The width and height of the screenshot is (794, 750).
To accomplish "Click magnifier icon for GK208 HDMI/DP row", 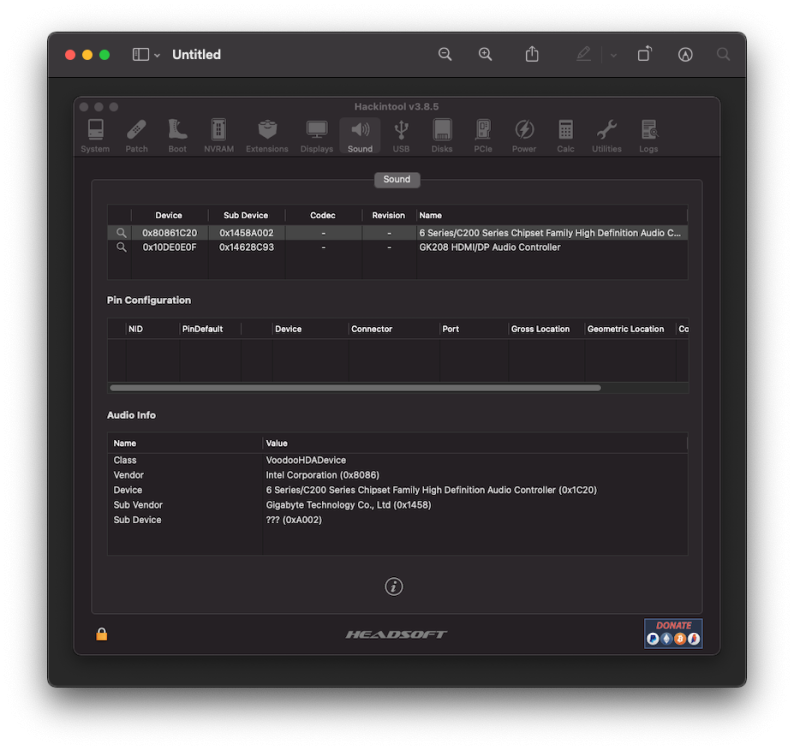I will (122, 247).
